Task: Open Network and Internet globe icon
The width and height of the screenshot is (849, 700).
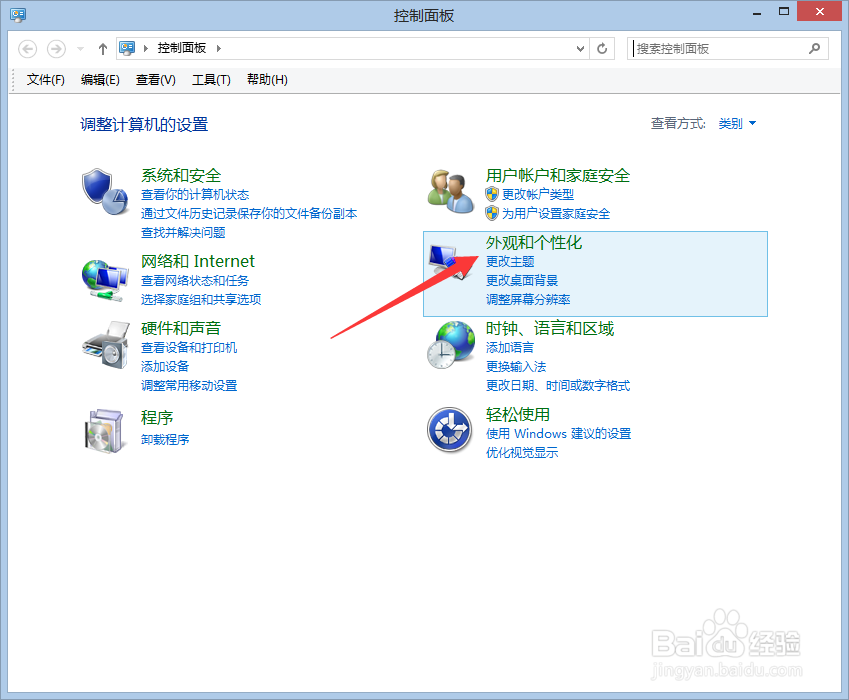Action: [105, 280]
